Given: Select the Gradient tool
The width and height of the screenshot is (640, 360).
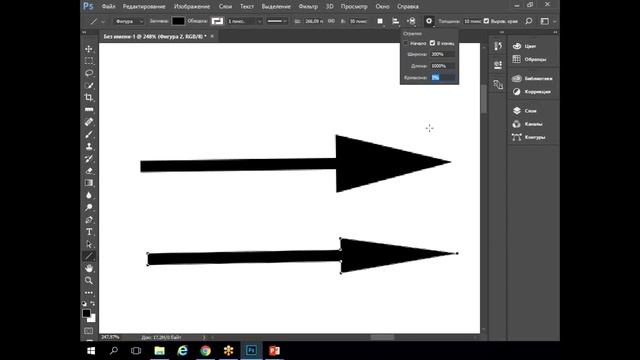Looking at the screenshot, I should point(89,183).
